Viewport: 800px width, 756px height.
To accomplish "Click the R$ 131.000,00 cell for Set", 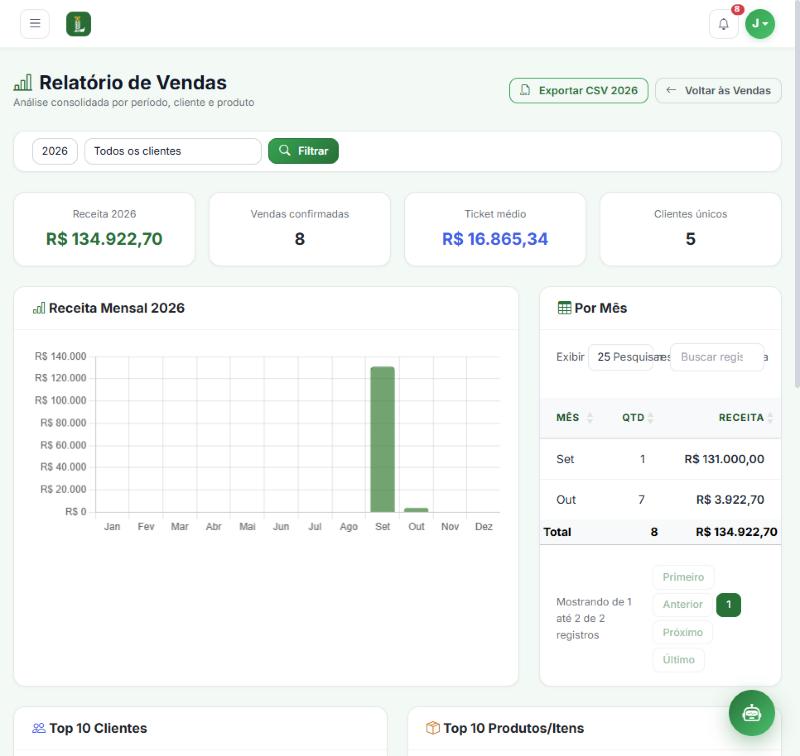I will point(724,459).
